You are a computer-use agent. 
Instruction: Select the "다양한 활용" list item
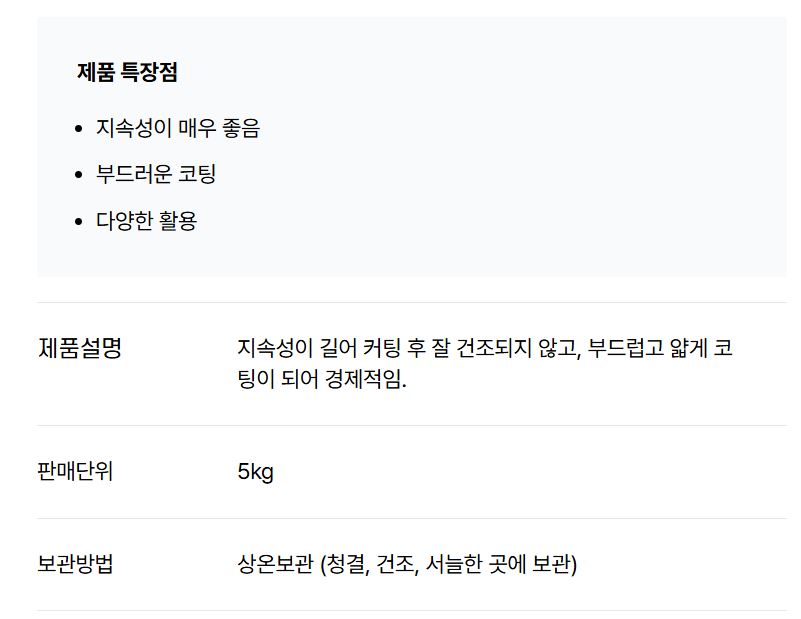pyautogui.click(x=146, y=221)
